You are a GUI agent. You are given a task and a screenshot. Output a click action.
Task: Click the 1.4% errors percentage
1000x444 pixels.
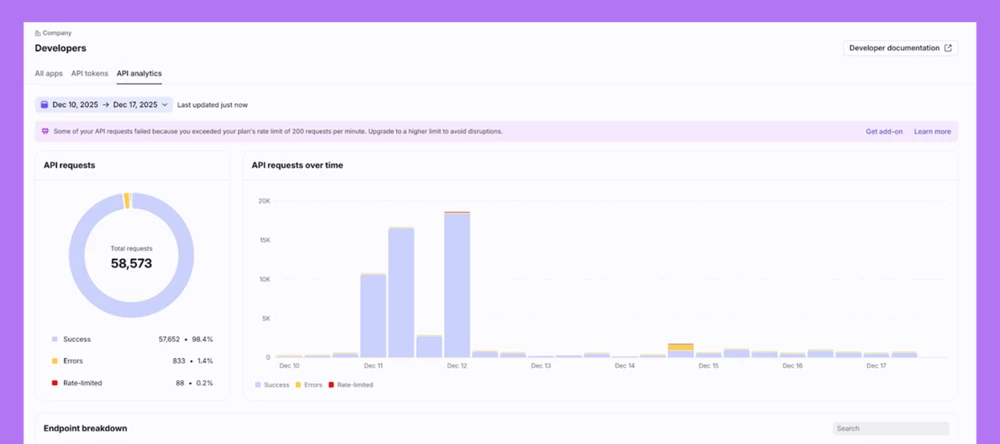(x=205, y=361)
